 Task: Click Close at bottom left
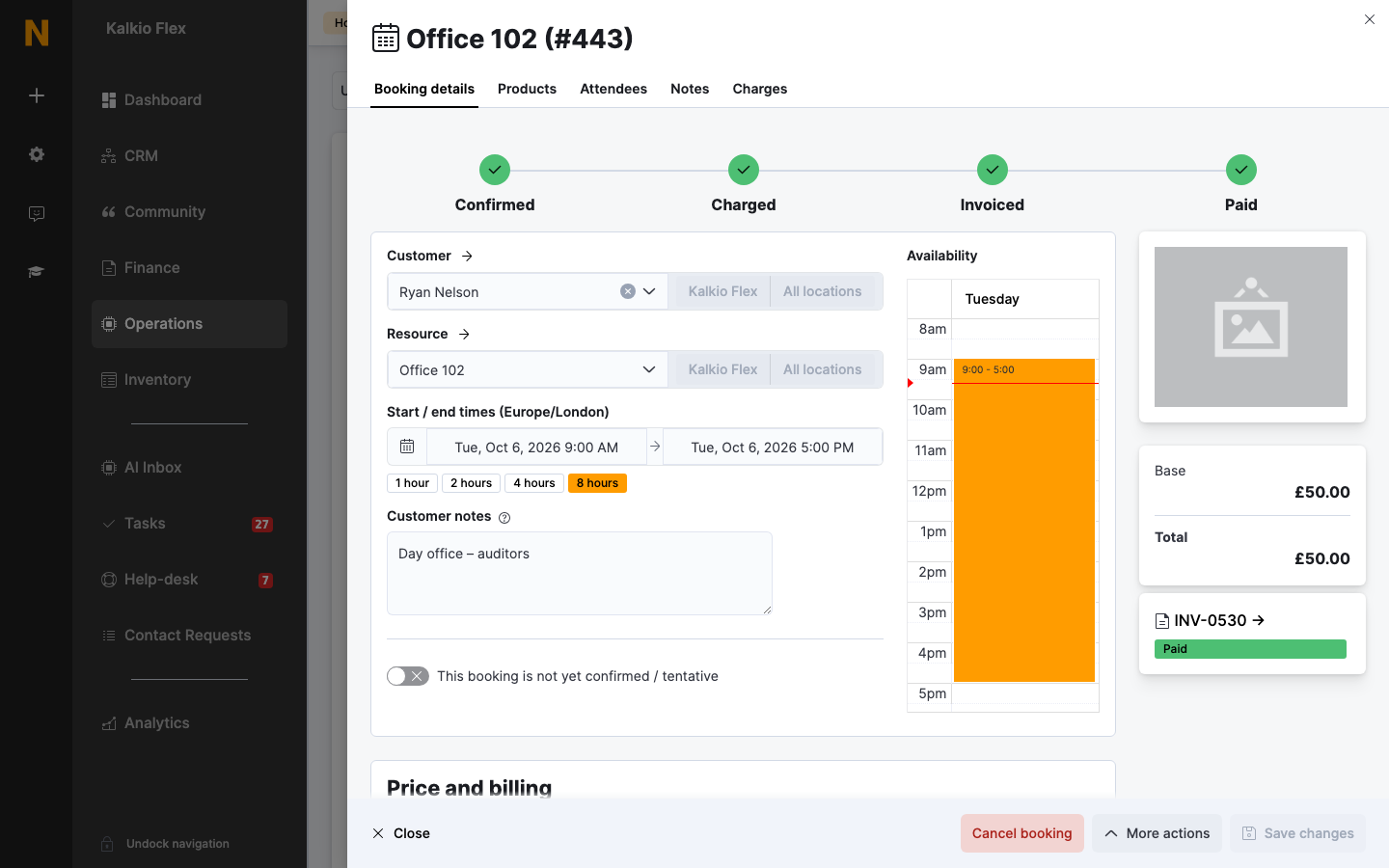(x=401, y=833)
